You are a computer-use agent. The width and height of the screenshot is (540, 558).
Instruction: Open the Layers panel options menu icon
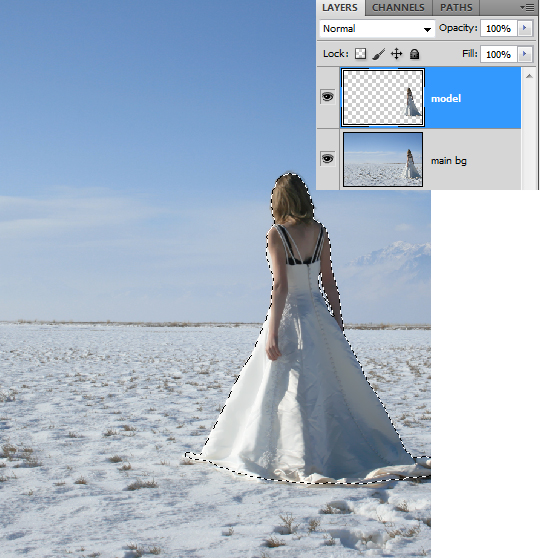coord(527,7)
